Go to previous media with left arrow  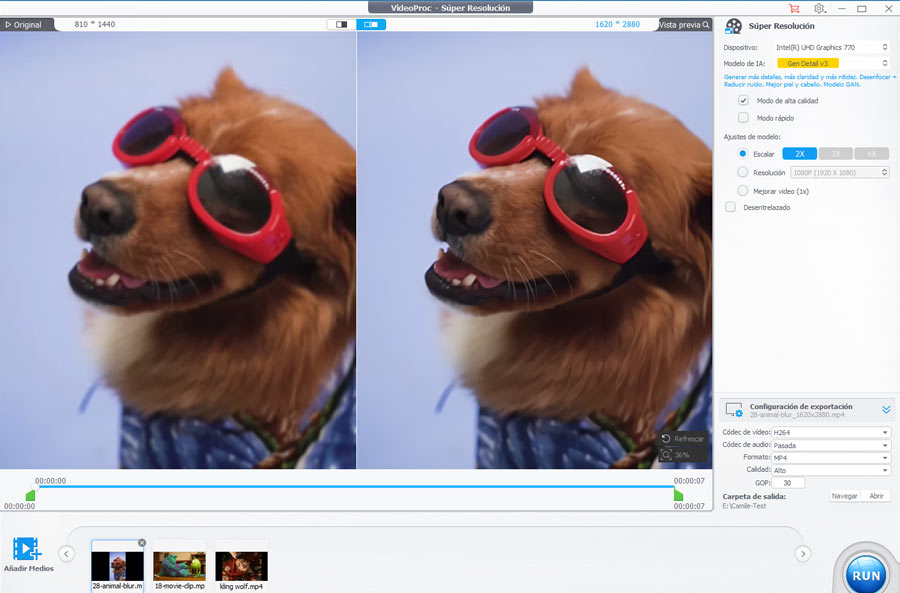point(67,554)
